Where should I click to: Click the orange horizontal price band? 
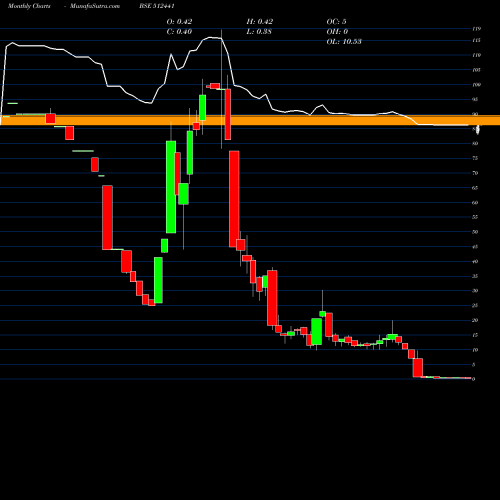pyautogui.click(x=250, y=120)
